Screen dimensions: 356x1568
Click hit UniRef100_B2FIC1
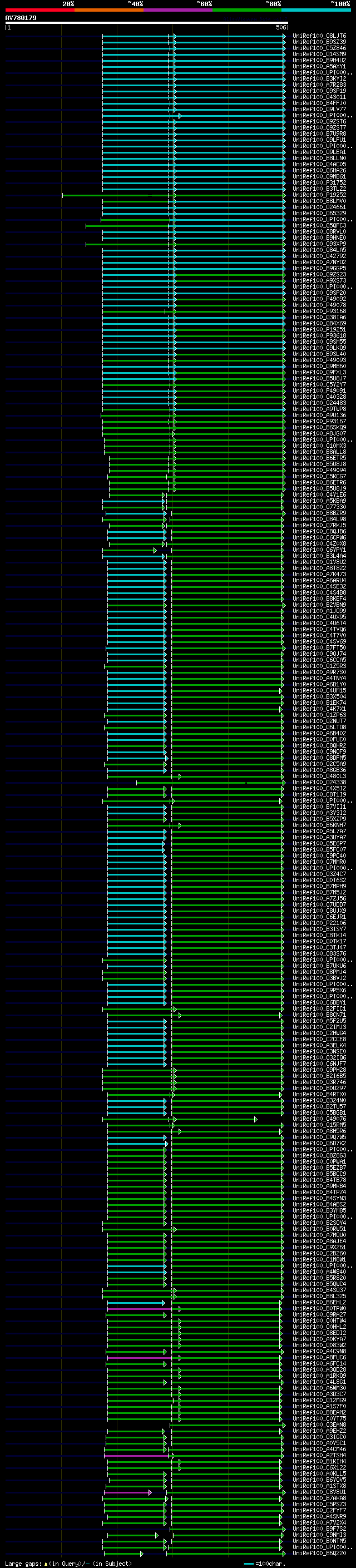point(319,1008)
